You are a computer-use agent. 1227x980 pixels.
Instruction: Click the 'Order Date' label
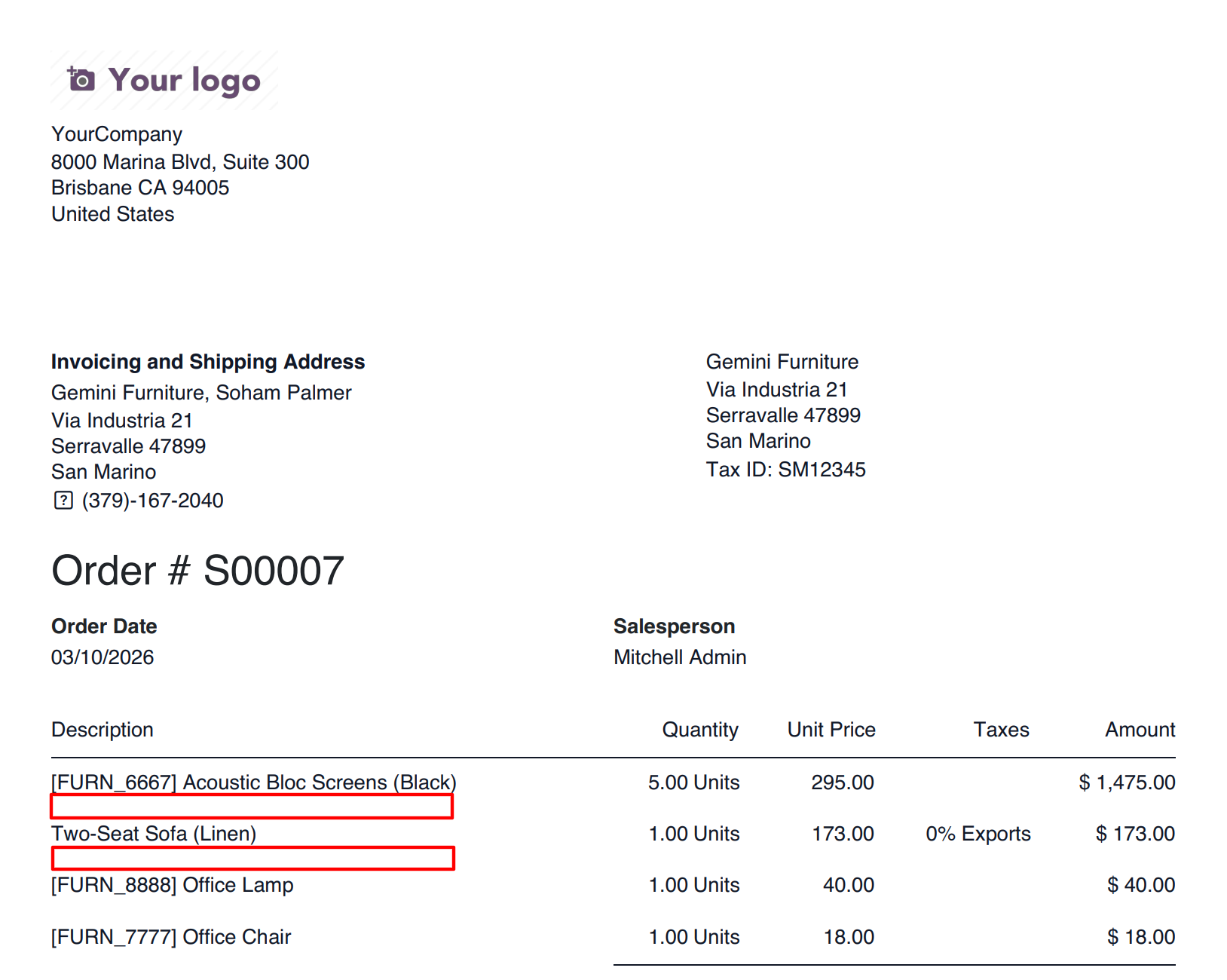click(x=104, y=626)
